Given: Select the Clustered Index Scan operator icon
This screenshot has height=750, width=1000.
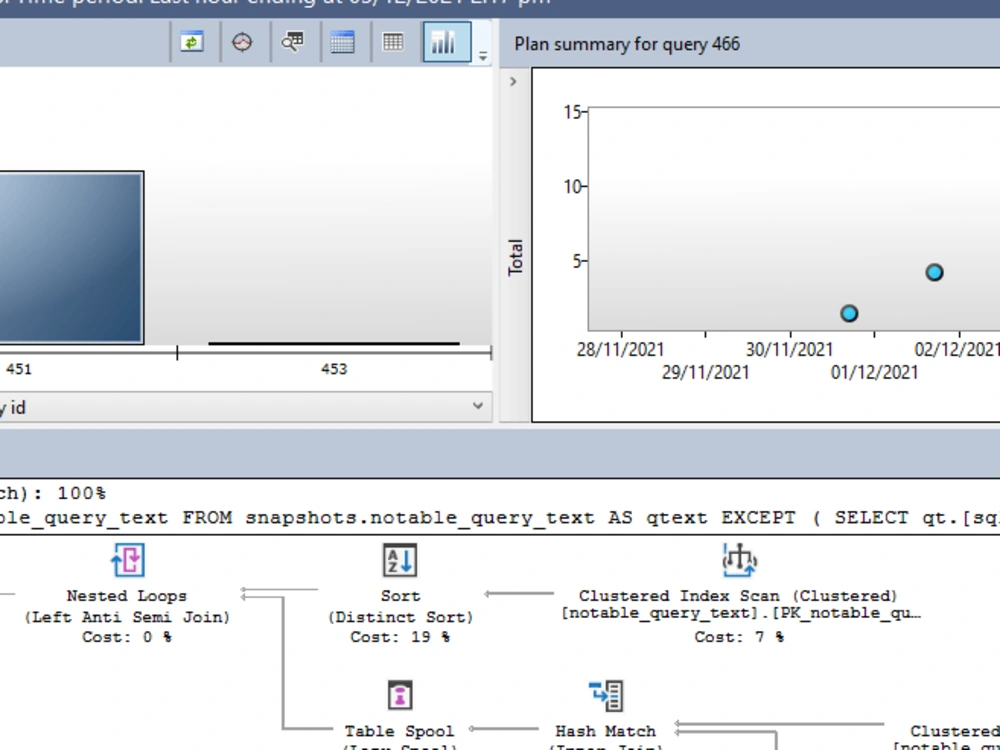Looking at the screenshot, I should 739,560.
